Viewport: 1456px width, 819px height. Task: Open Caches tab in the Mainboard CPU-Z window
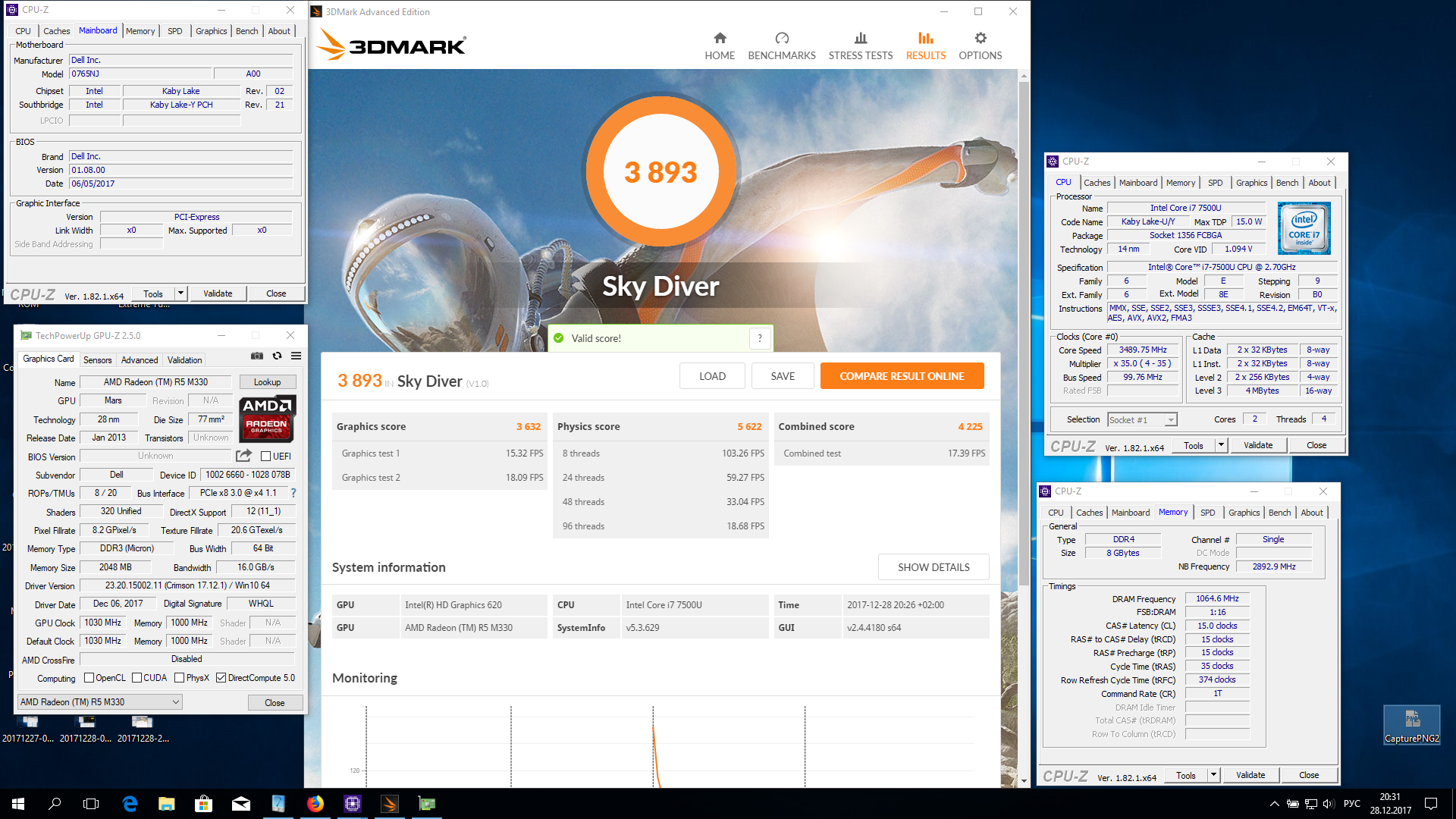pos(56,31)
